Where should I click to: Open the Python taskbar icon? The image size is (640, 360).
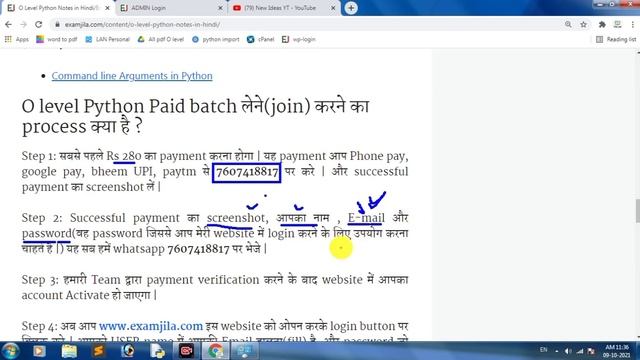tap(157, 351)
